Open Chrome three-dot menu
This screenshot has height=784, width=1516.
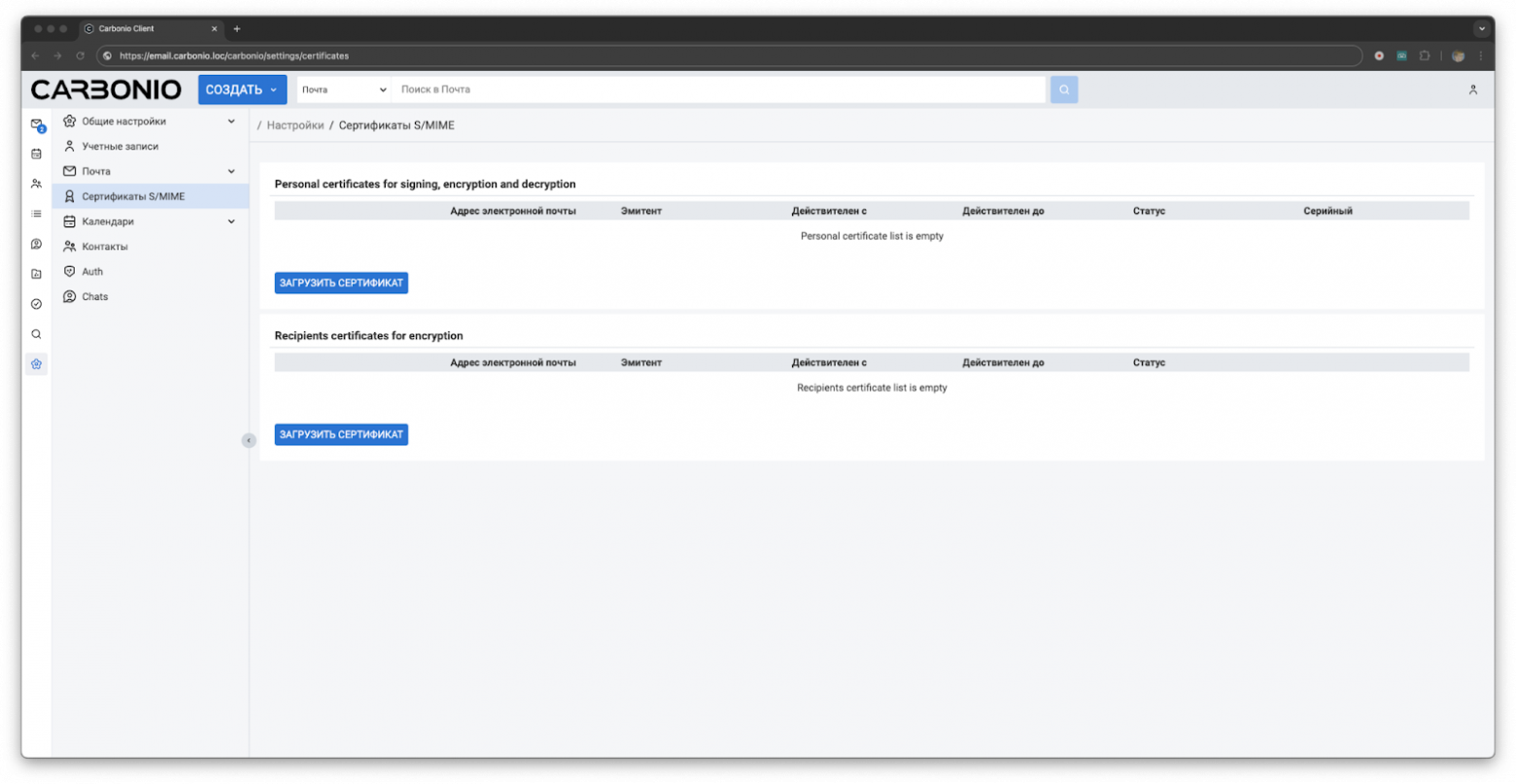point(1480,56)
